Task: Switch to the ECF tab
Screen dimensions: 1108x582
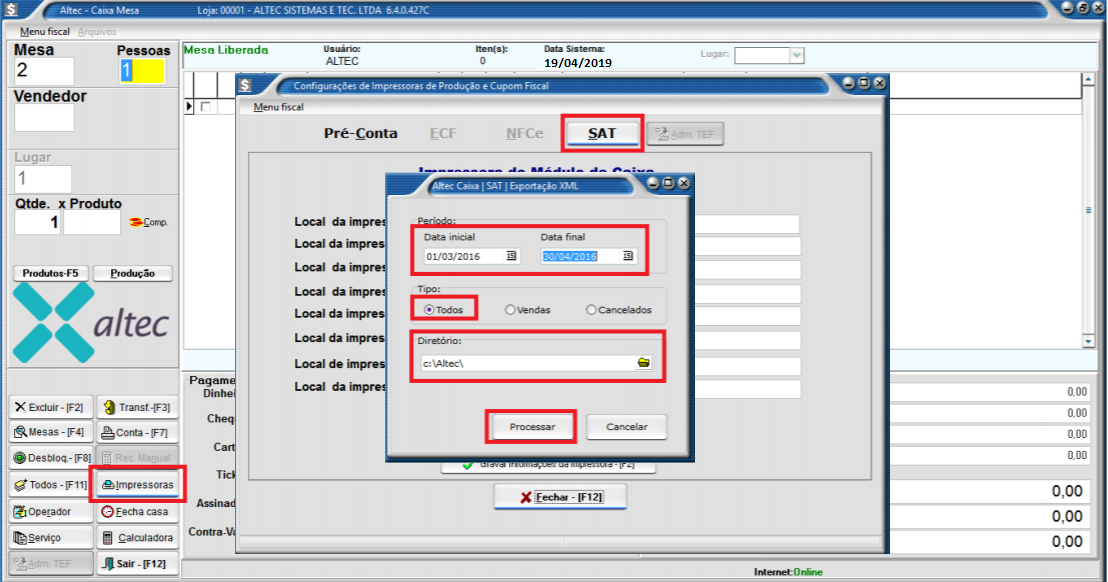Action: coord(443,133)
